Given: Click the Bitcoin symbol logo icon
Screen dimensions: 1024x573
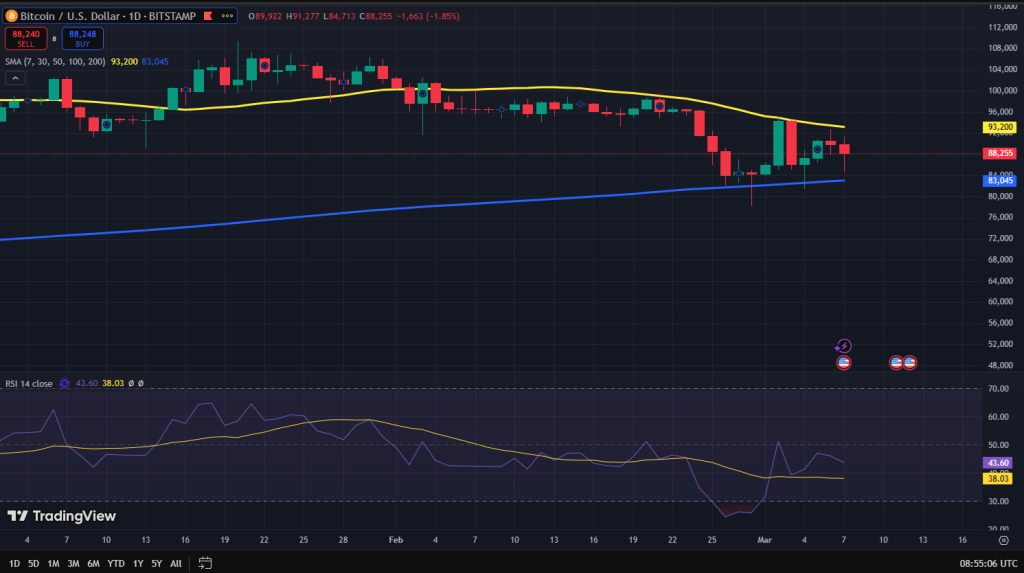Looking at the screenshot, I should 11,16.
